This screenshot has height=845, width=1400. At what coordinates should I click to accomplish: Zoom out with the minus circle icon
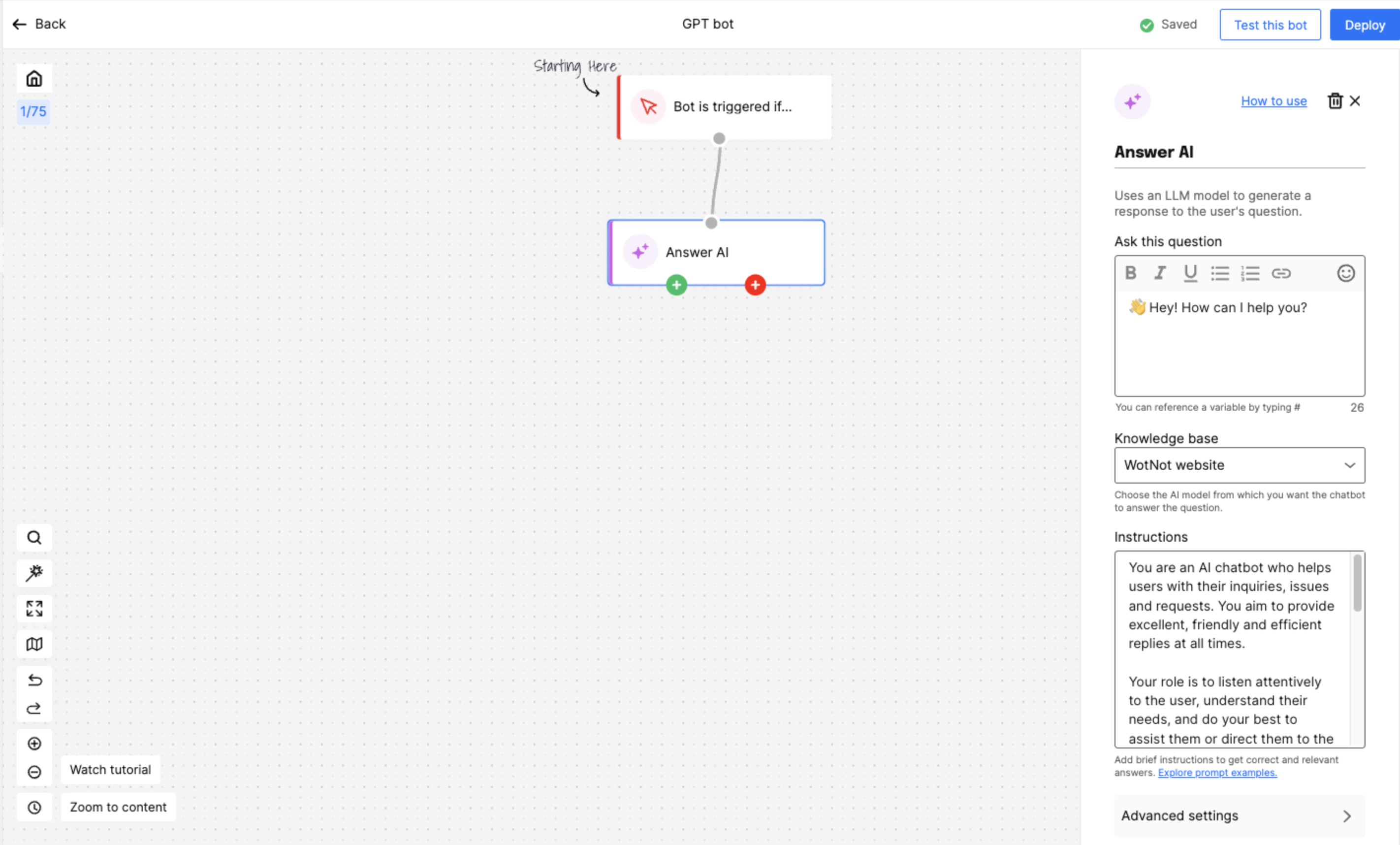(34, 772)
